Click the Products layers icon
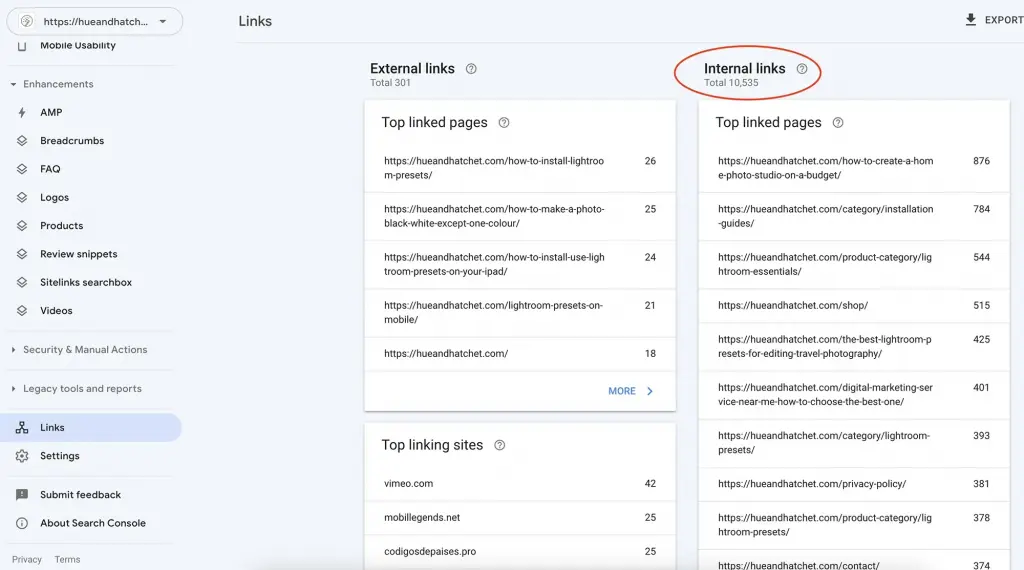 (22, 225)
